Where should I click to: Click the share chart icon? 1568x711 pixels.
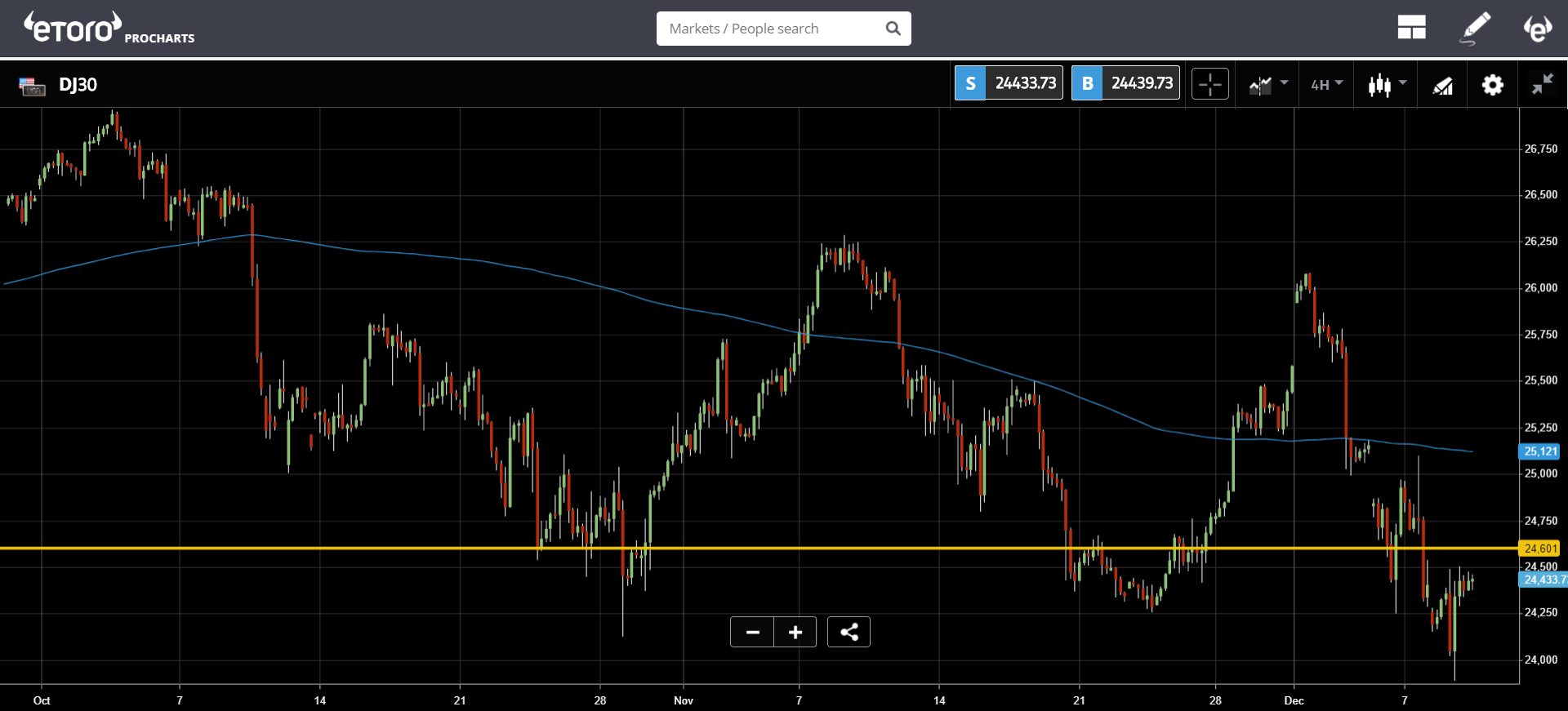click(849, 632)
